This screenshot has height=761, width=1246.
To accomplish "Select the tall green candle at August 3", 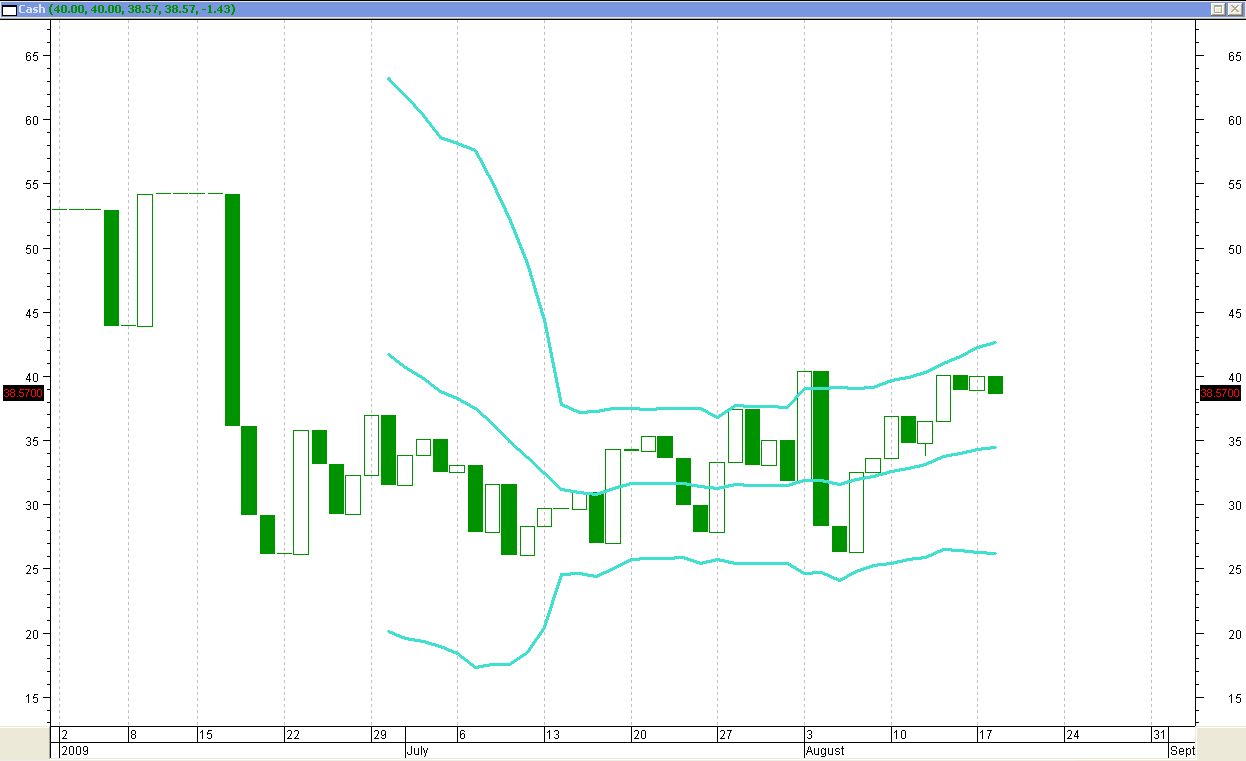I will pos(821,448).
